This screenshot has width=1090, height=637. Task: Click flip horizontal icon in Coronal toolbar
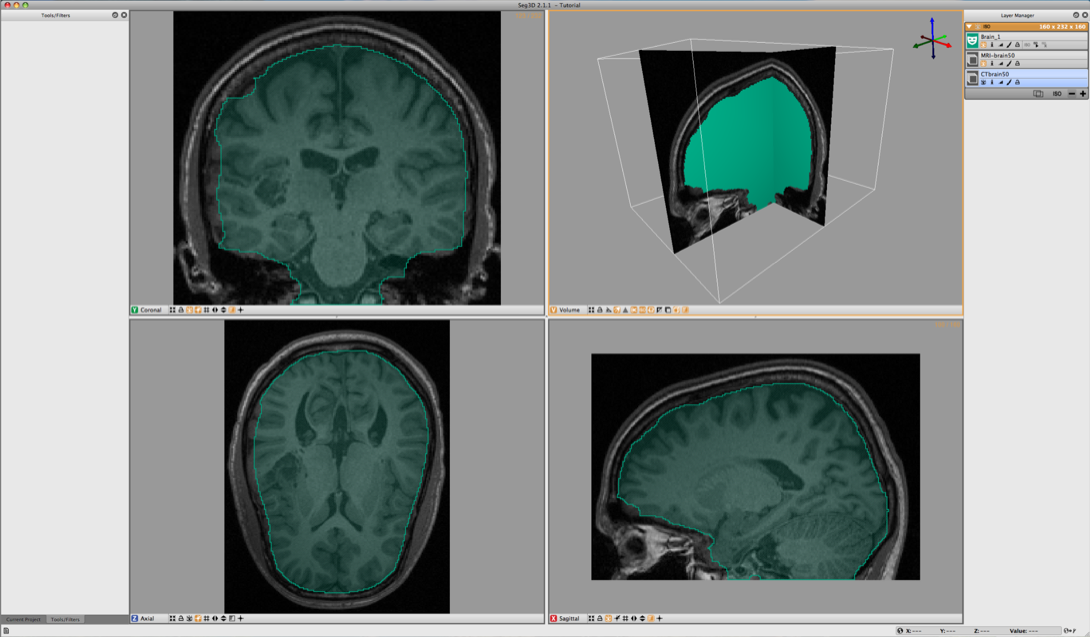point(215,309)
